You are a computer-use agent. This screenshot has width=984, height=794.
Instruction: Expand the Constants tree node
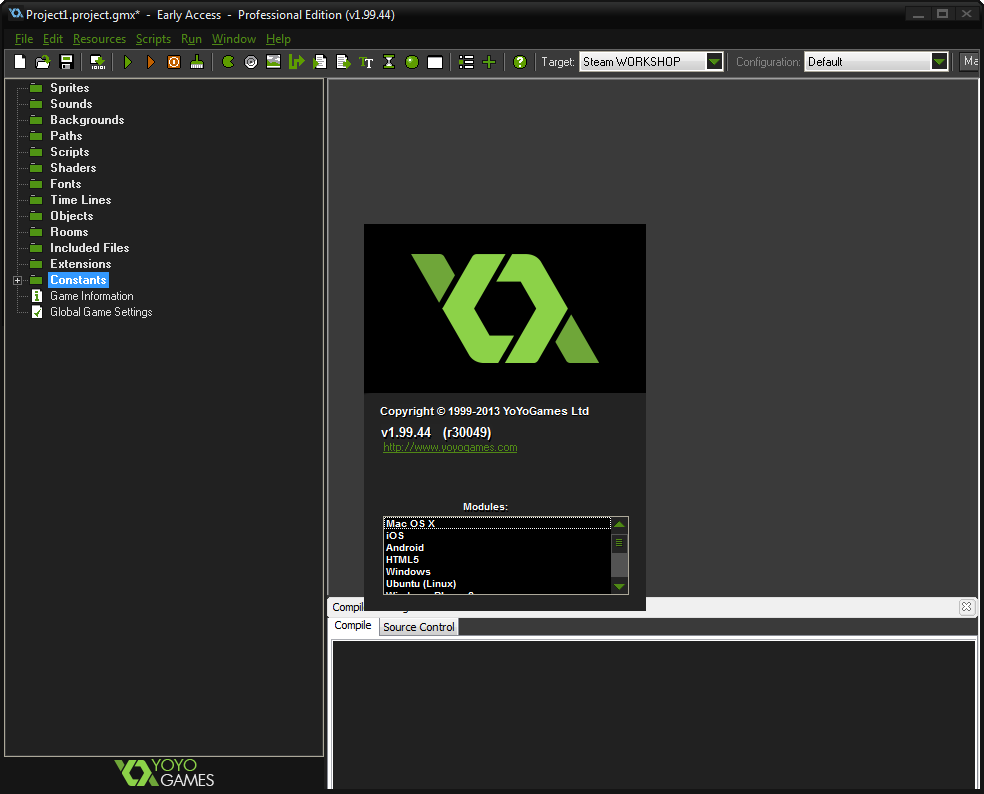[18, 280]
